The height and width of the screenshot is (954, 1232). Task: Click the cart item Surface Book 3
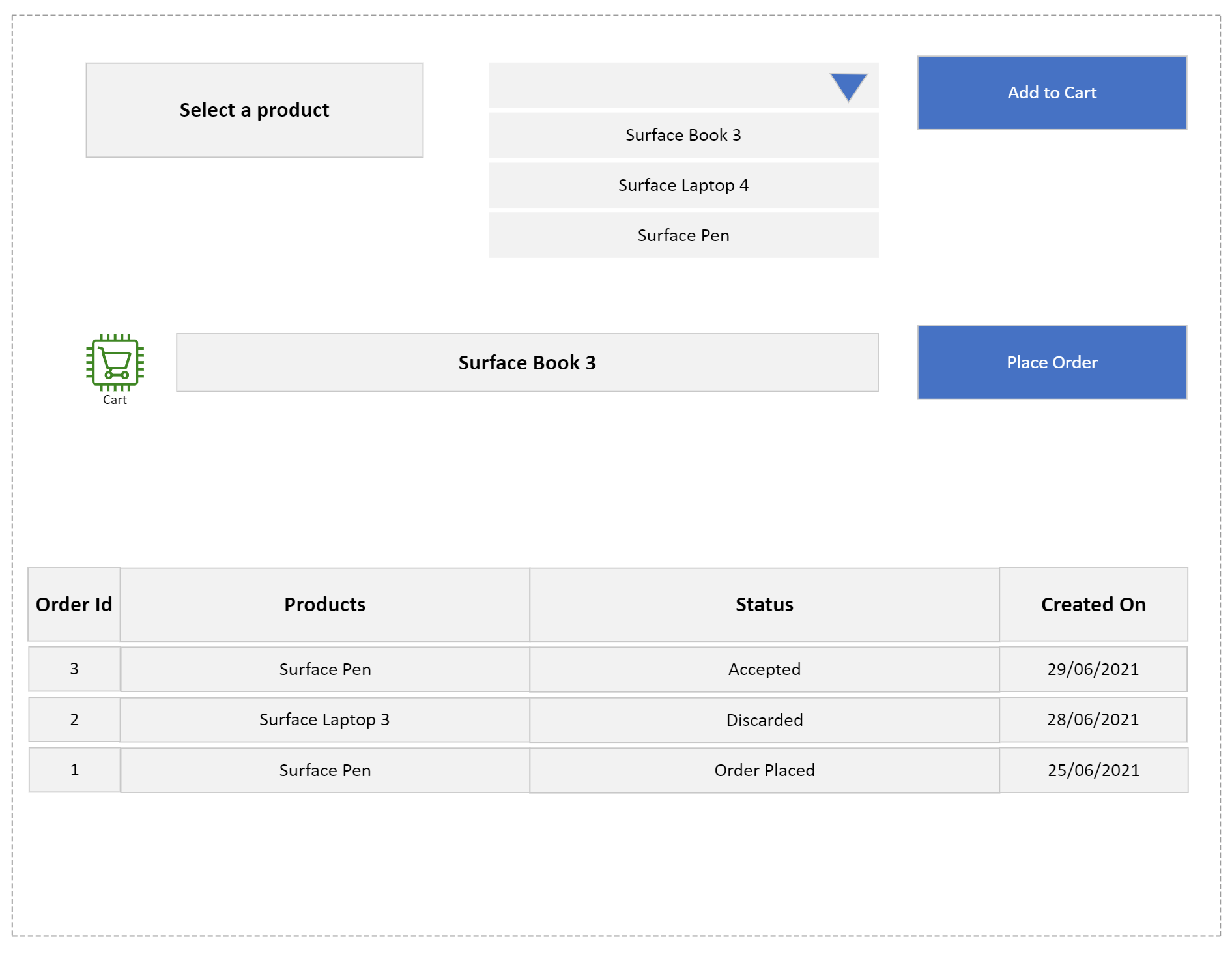click(x=527, y=362)
